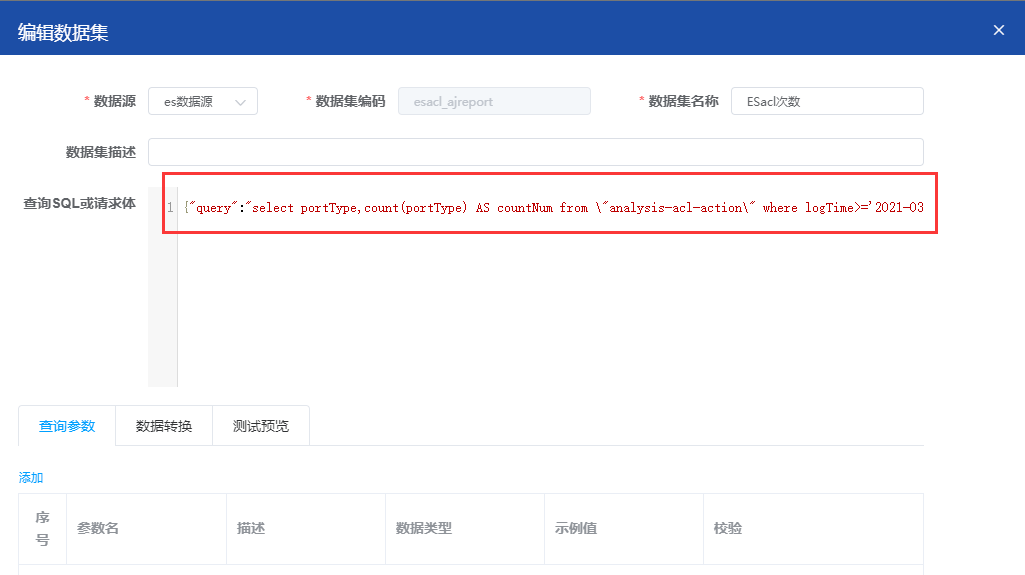This screenshot has height=575, width=1025.
Task: Click the 描述 column header
Action: pyautogui.click(x=251, y=528)
